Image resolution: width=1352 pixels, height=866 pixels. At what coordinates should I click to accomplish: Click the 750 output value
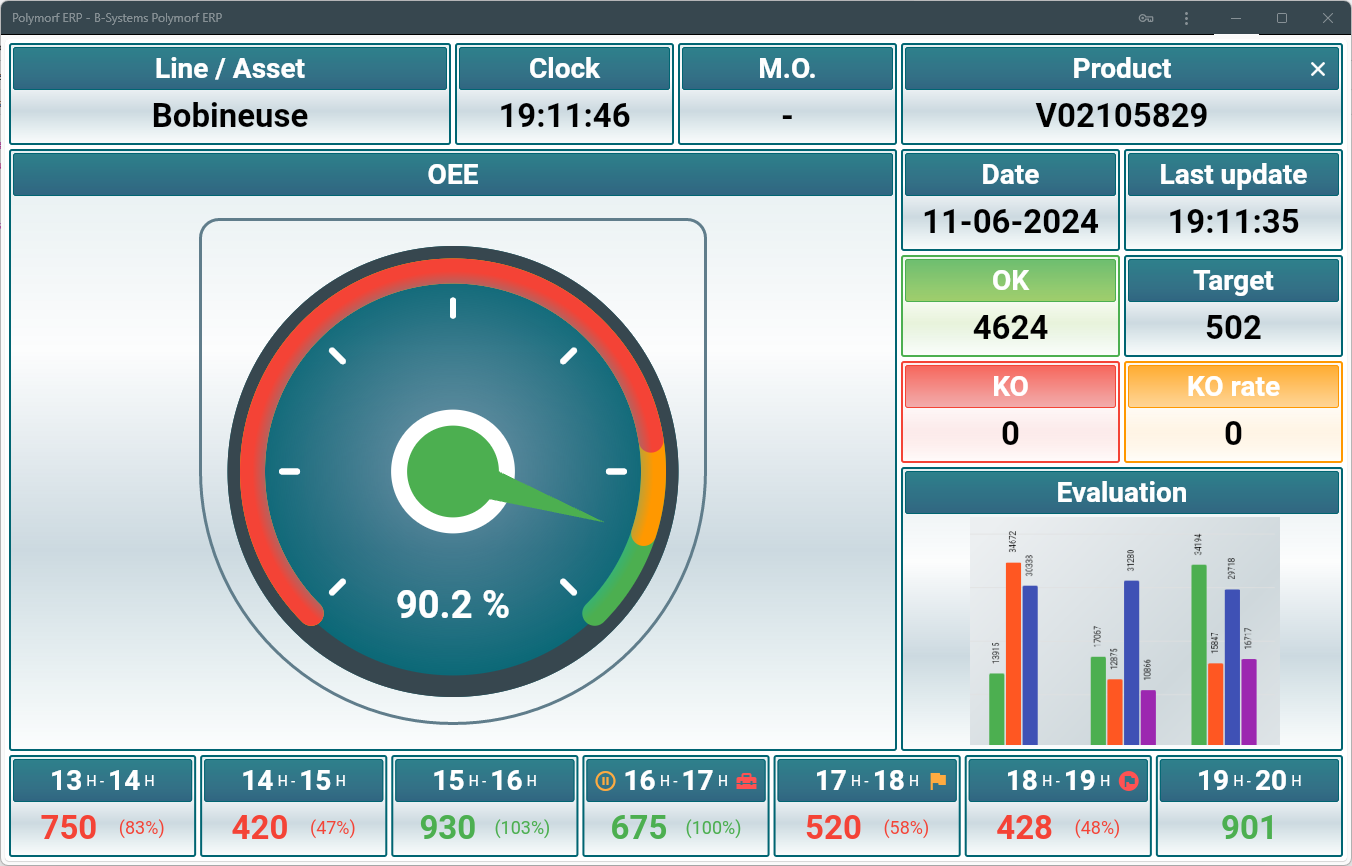69,828
